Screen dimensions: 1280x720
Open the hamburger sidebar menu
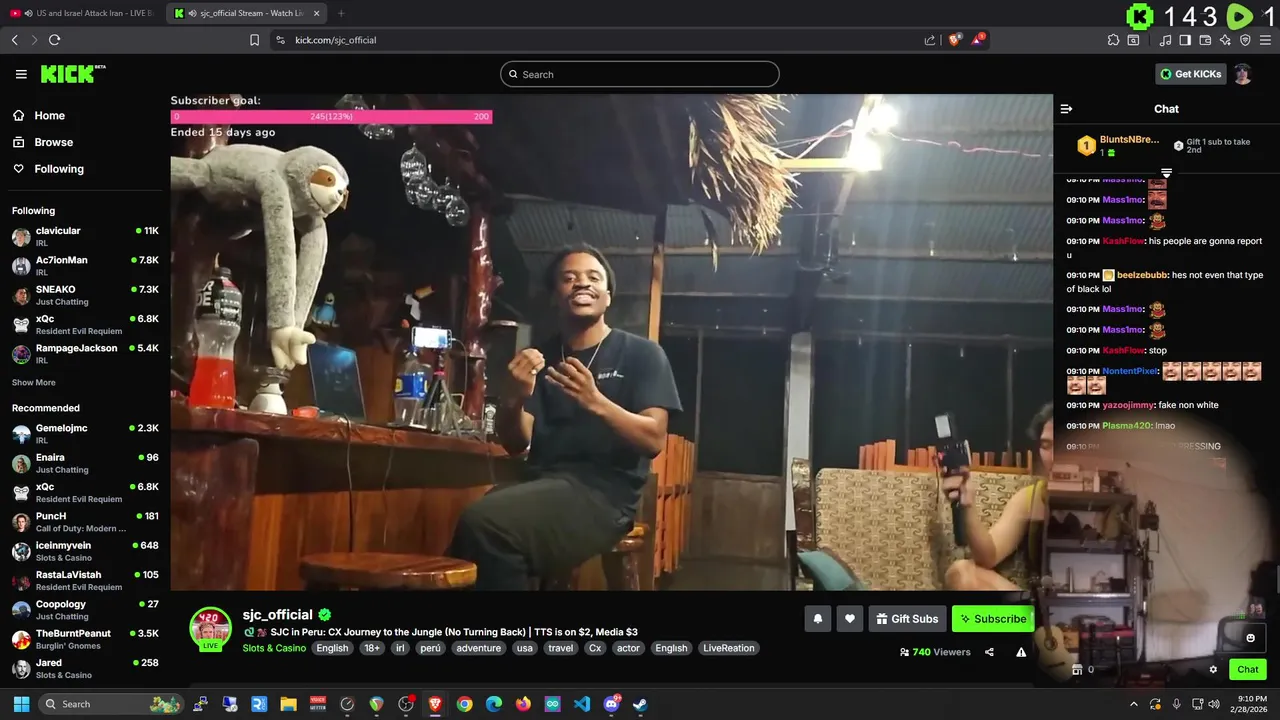21,74
